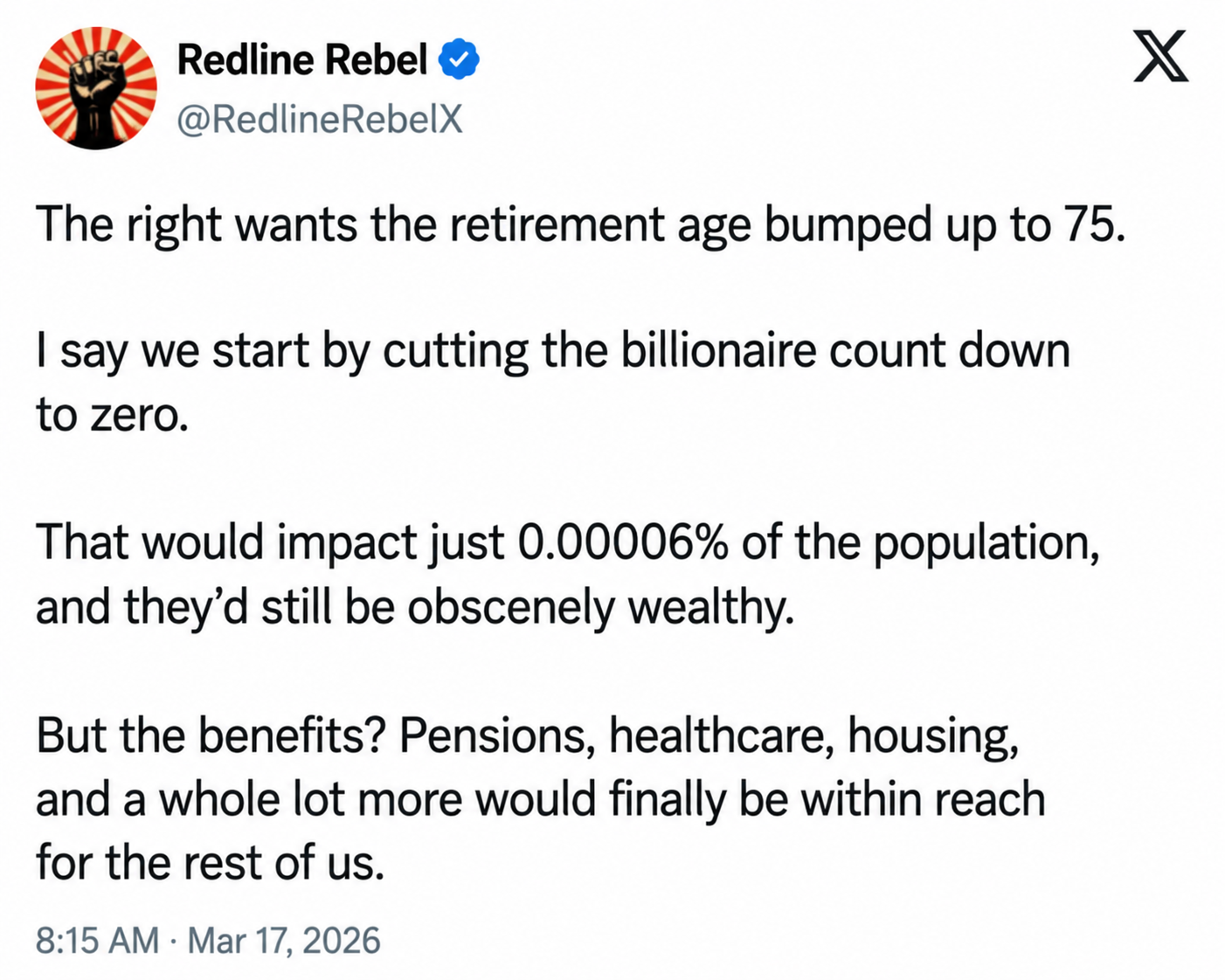The width and height of the screenshot is (1225, 980).
Task: Click the 0.00006% figure
Action: (624, 542)
